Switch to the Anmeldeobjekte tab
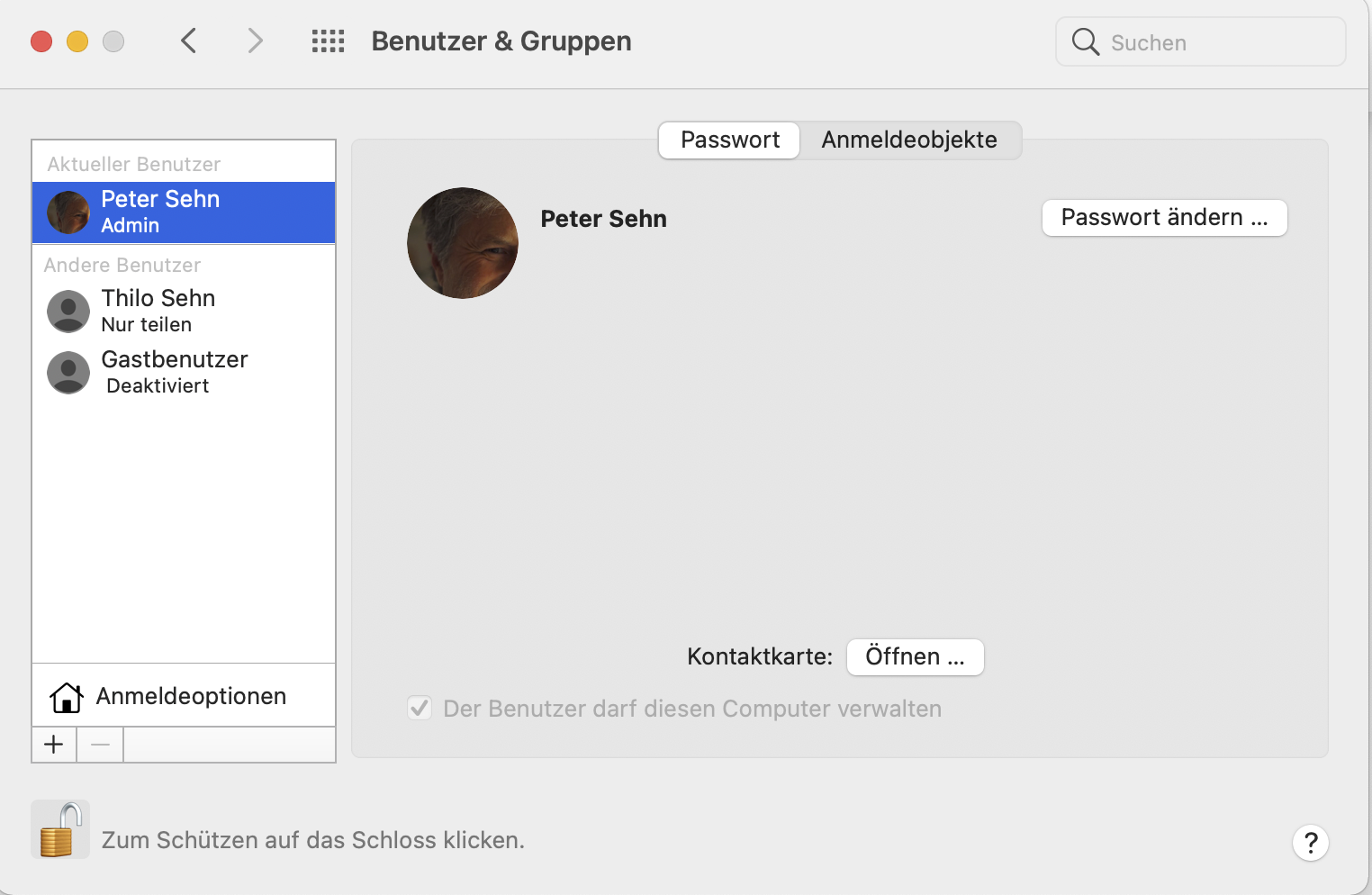Image resolution: width=1372 pixels, height=895 pixels. point(909,140)
